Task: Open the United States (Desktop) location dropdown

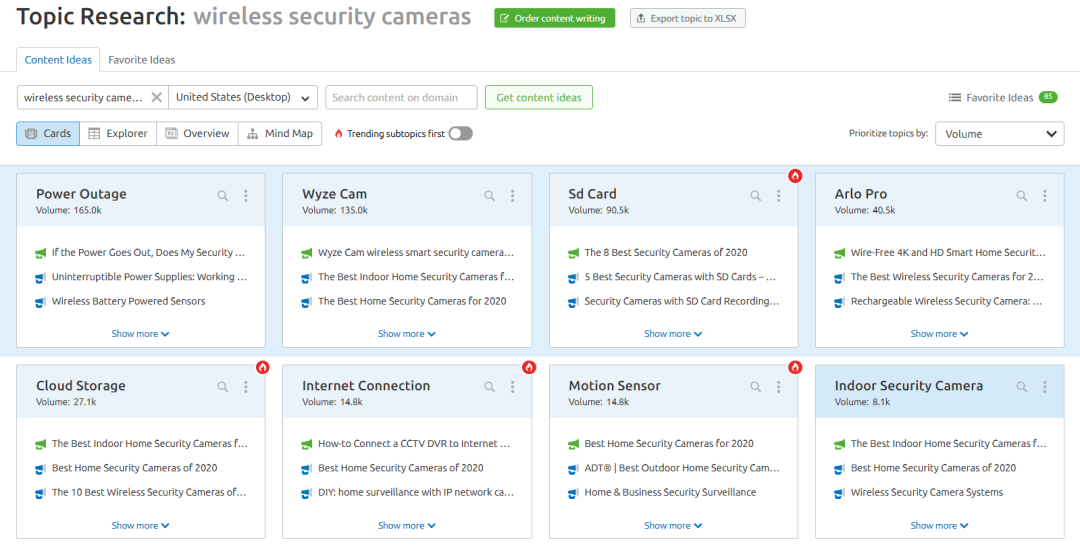Action: click(243, 97)
